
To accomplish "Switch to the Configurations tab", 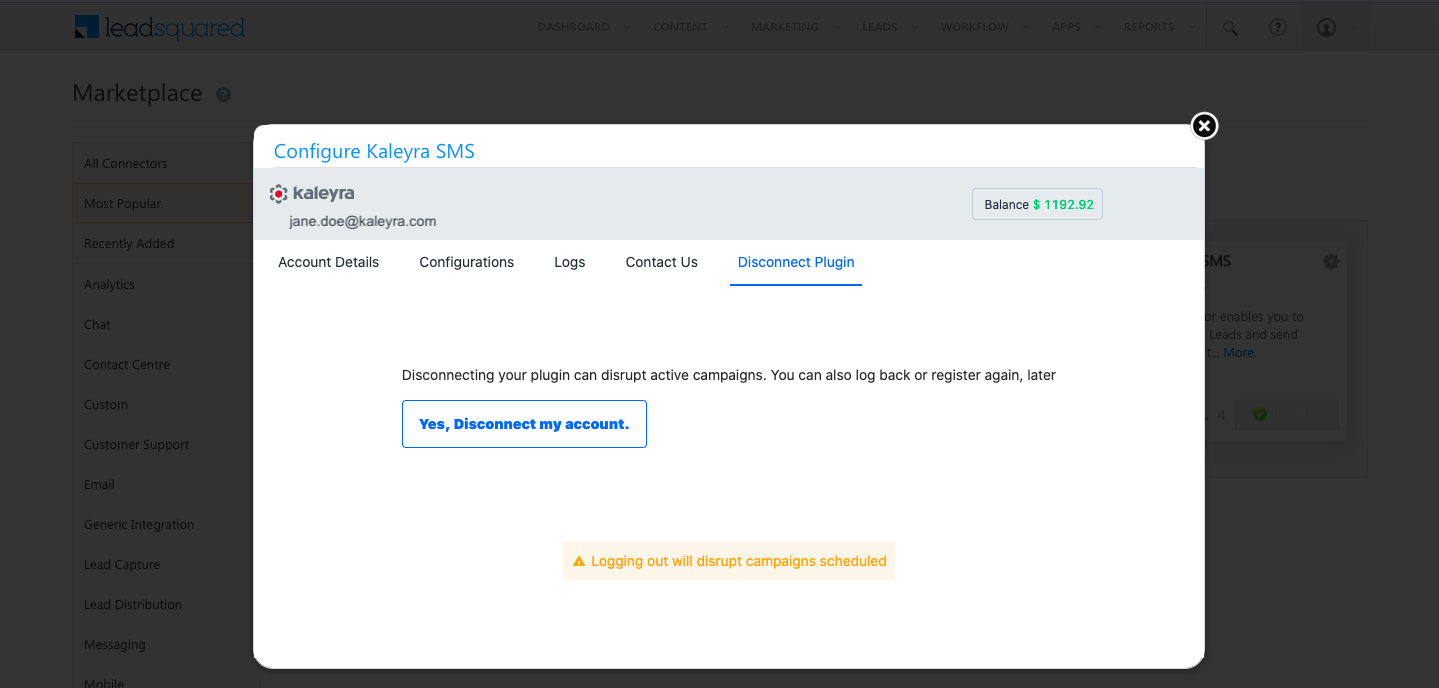I will (x=466, y=262).
